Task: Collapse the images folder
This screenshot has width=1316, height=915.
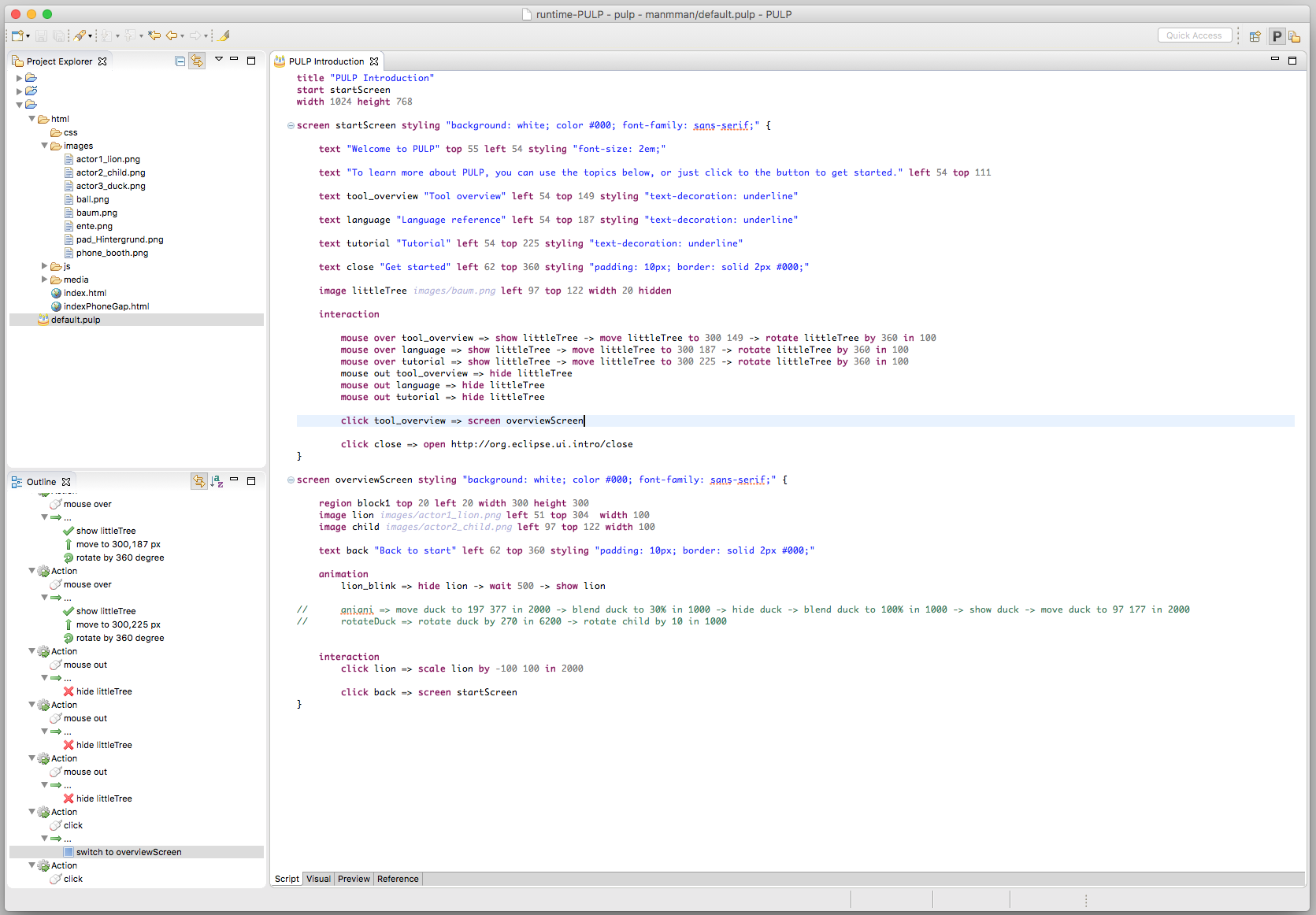Action: click(45, 146)
